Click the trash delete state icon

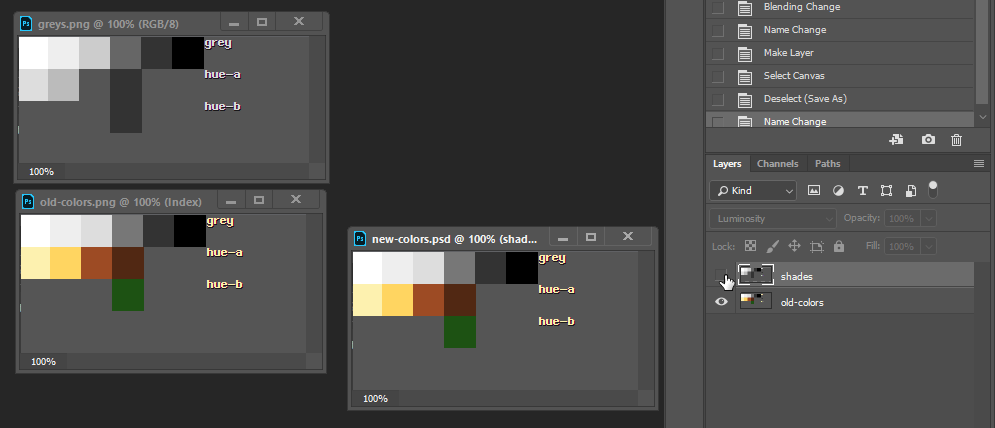coord(957,141)
